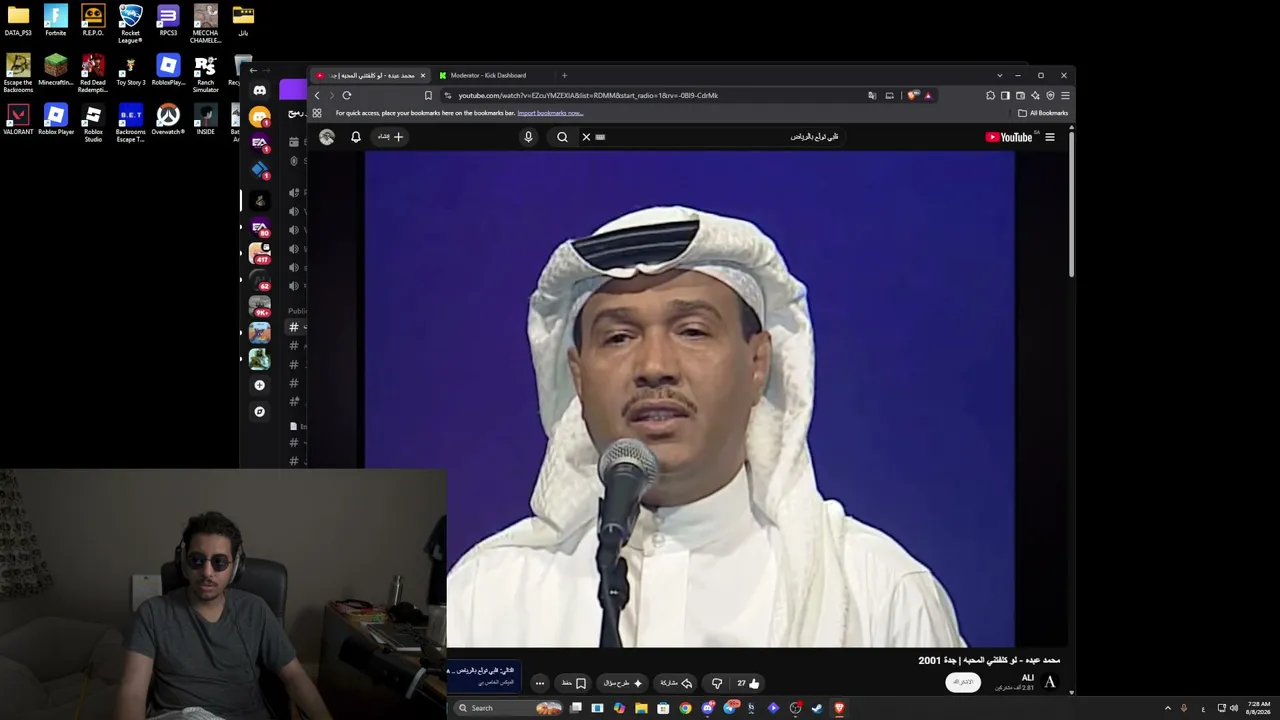The height and width of the screenshot is (720, 1280).
Task: Go back in browser history
Action: 317,95
